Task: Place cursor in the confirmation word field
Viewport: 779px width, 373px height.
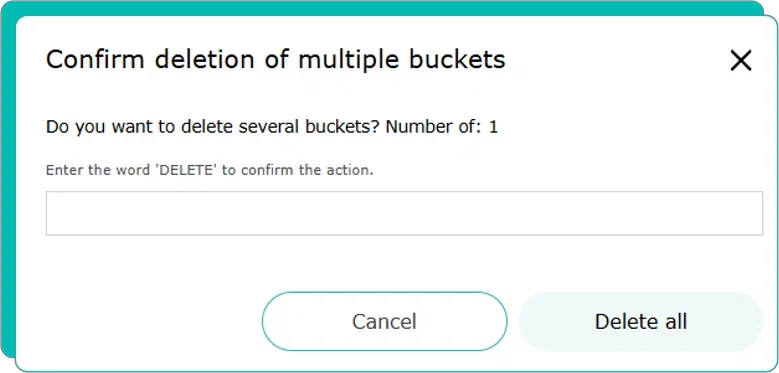Action: pyautogui.click(x=404, y=213)
